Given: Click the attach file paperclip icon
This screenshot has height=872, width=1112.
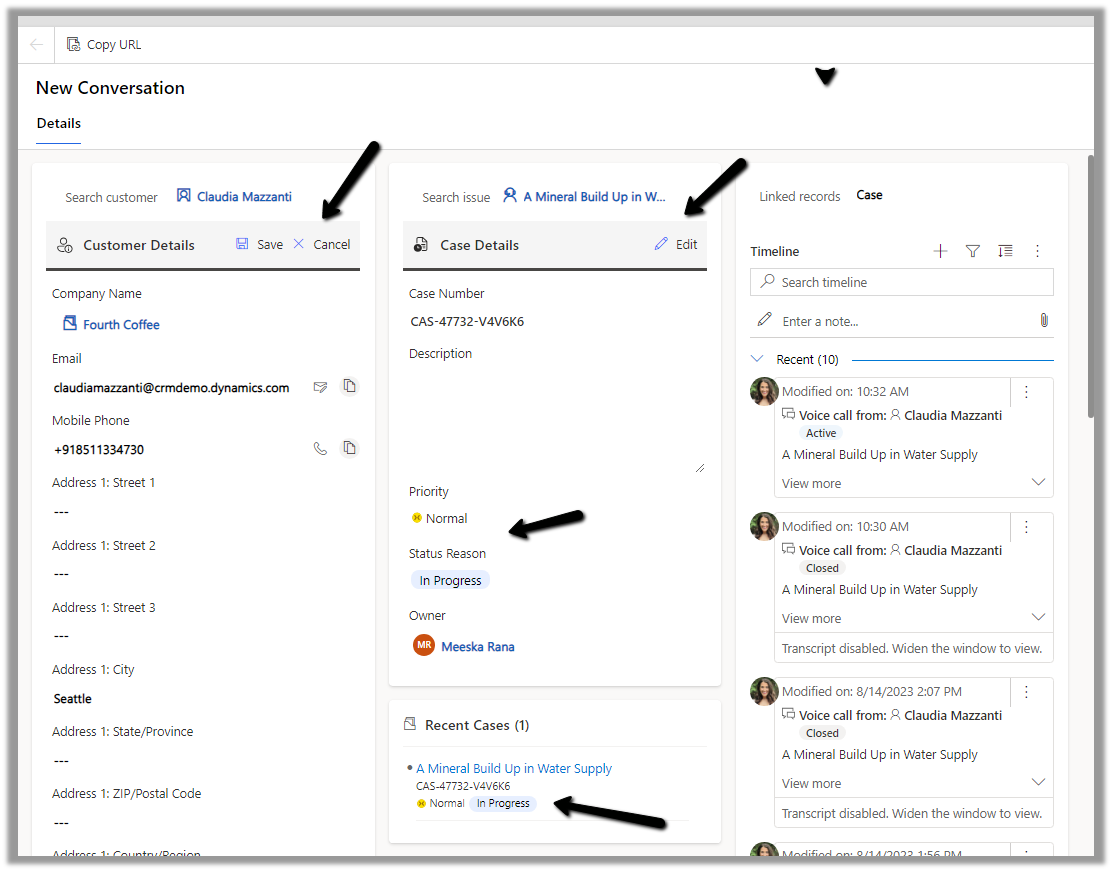Looking at the screenshot, I should [x=1043, y=321].
